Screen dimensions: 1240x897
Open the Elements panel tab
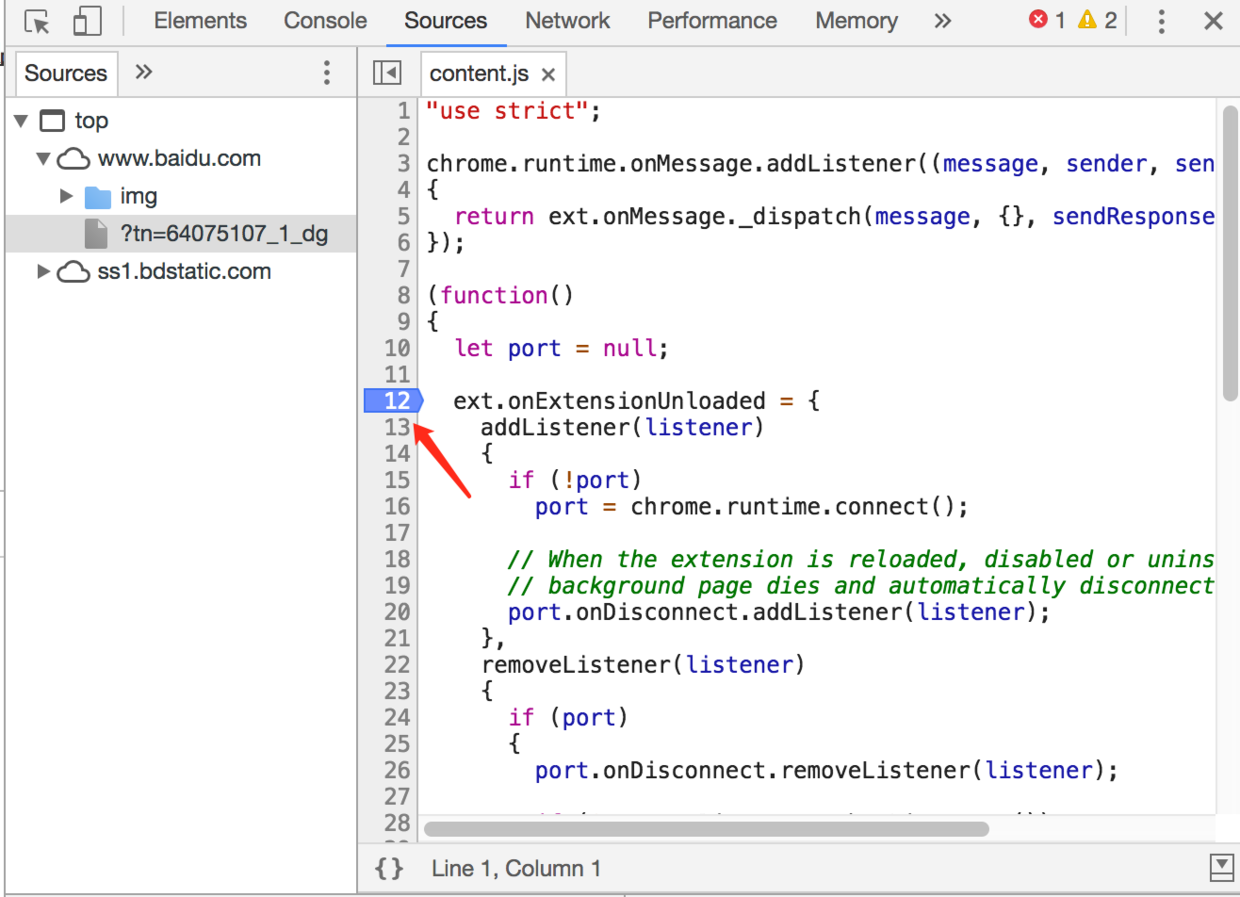tap(200, 21)
